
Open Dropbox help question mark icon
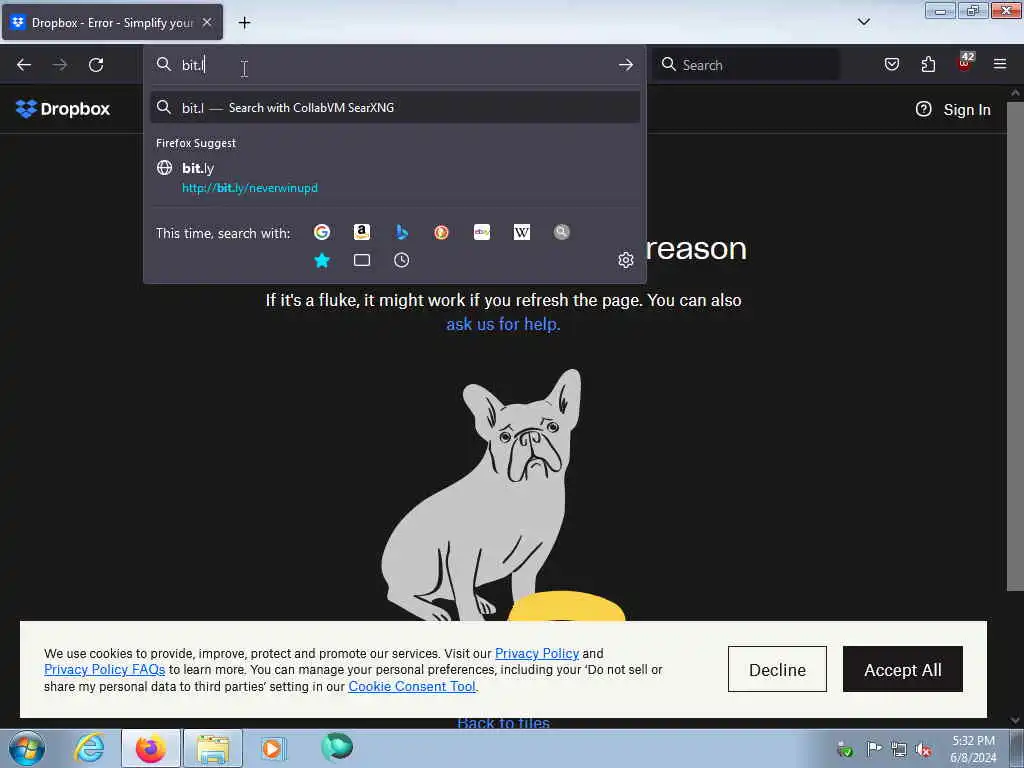tap(923, 109)
